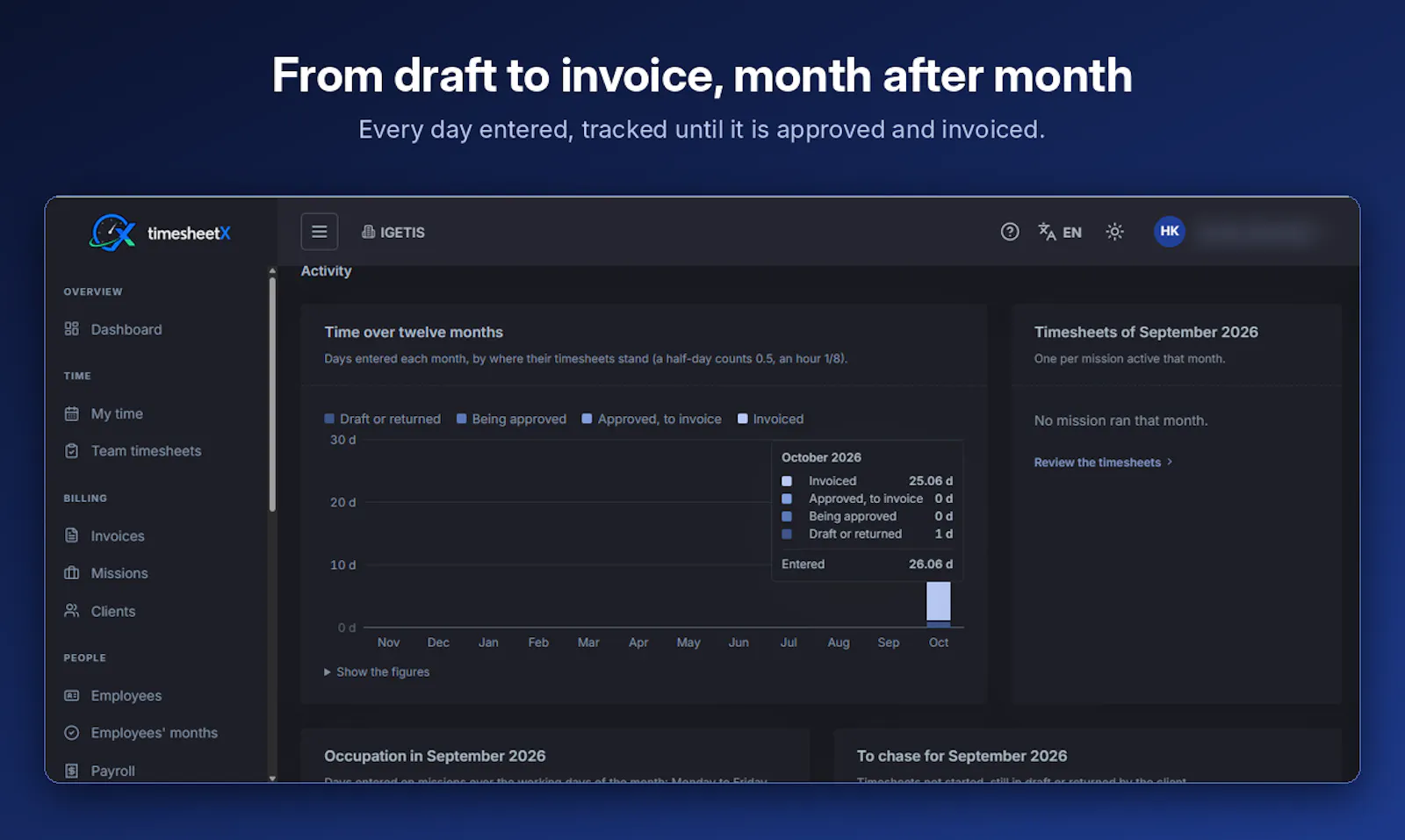1405x840 pixels.
Task: Switch language with the EN translate icon
Action: [x=1060, y=232]
